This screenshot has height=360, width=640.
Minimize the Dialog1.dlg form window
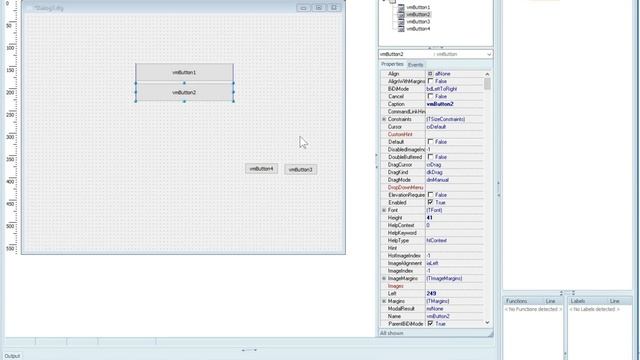(303, 8)
